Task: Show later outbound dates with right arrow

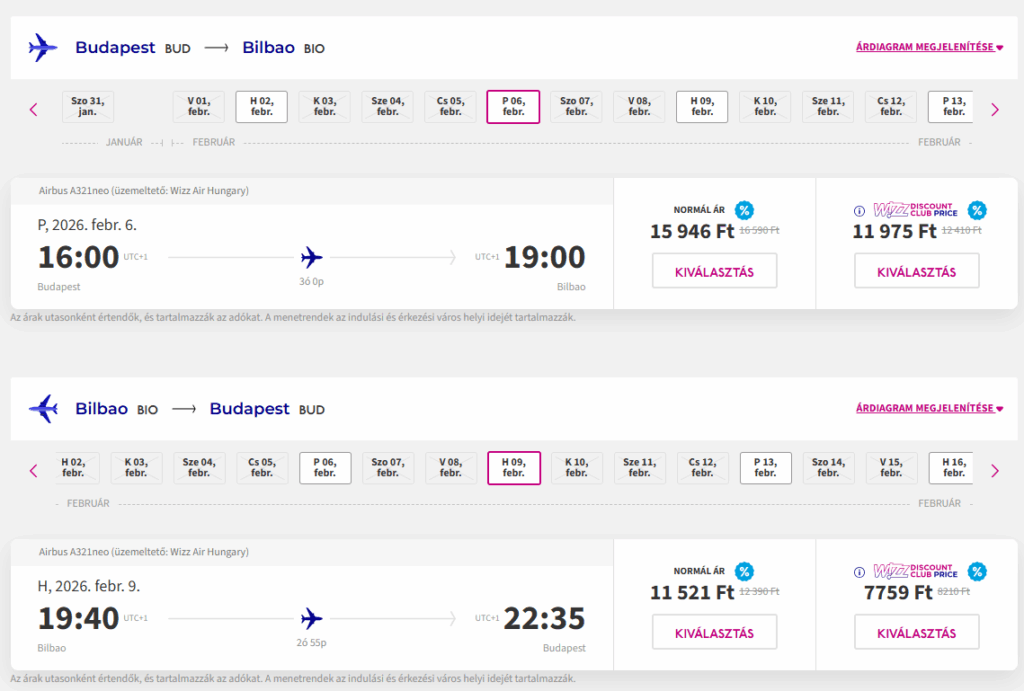Action: pos(994,109)
